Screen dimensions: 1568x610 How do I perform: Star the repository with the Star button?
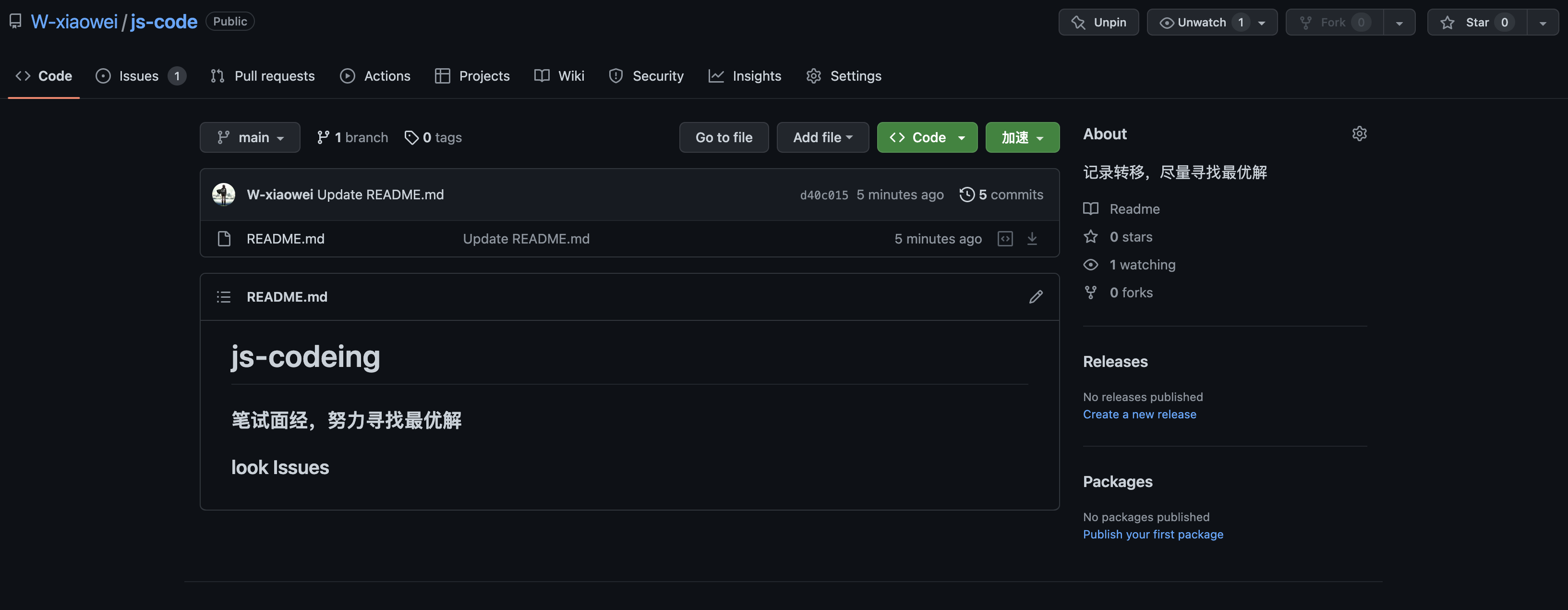[1477, 23]
